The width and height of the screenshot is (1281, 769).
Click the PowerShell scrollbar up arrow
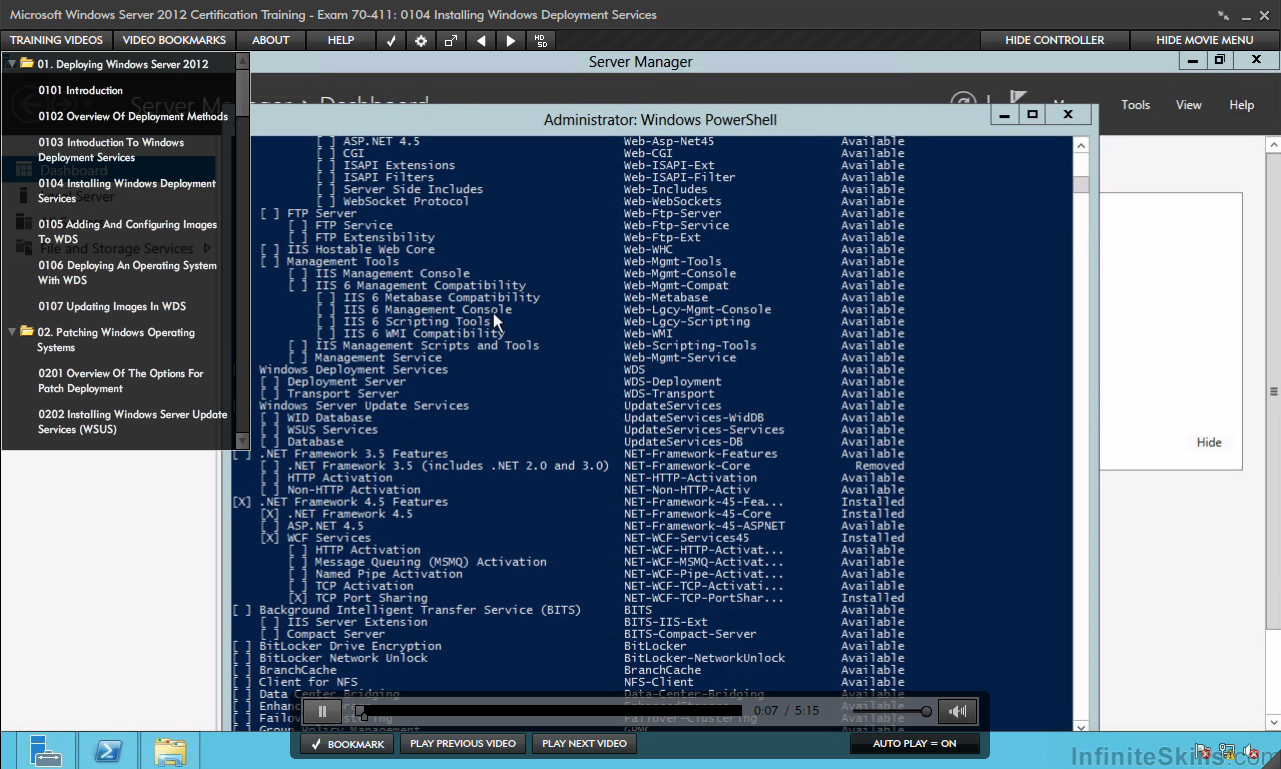(1081, 146)
